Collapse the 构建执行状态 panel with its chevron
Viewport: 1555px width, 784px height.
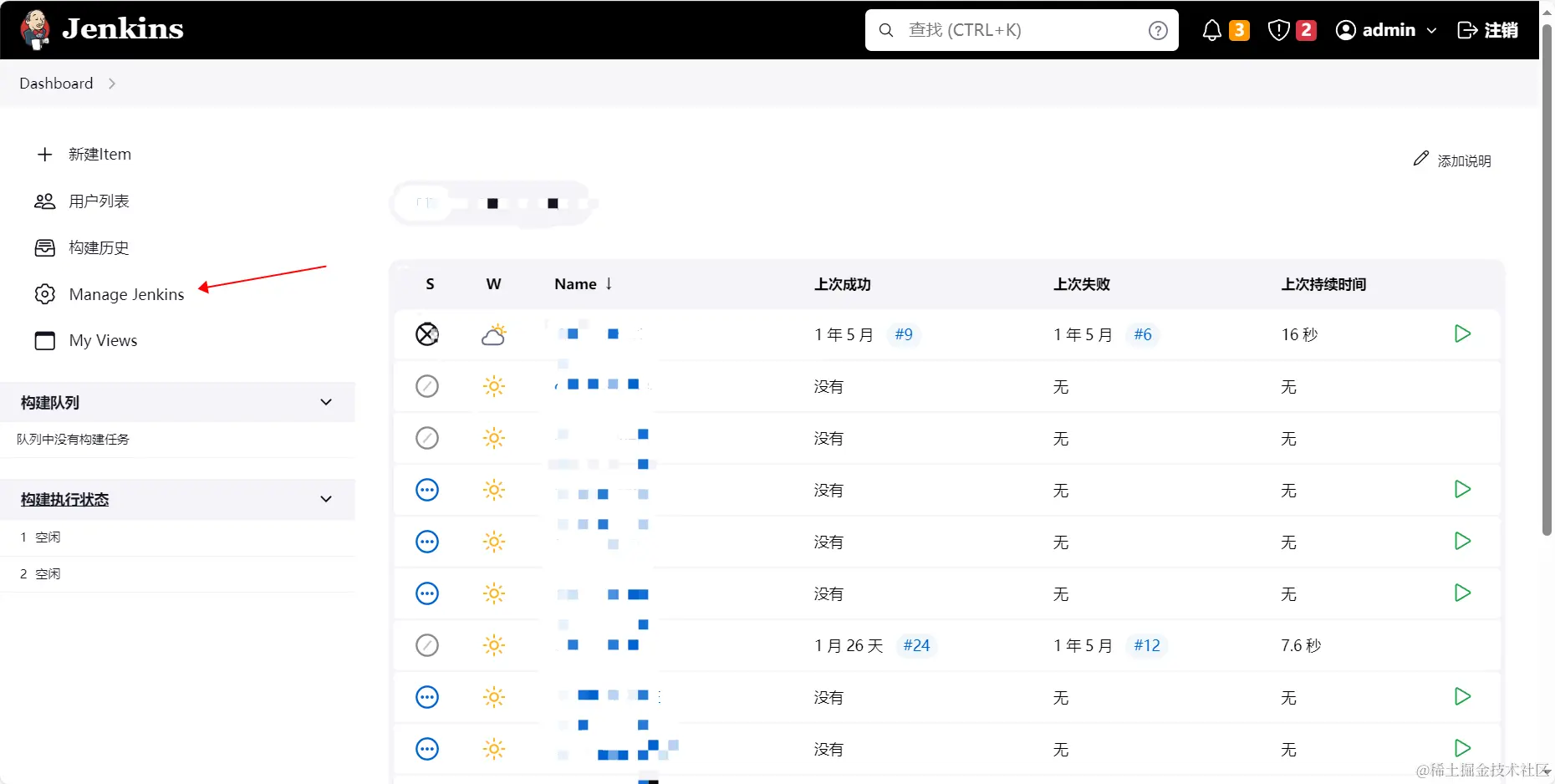pyautogui.click(x=326, y=499)
